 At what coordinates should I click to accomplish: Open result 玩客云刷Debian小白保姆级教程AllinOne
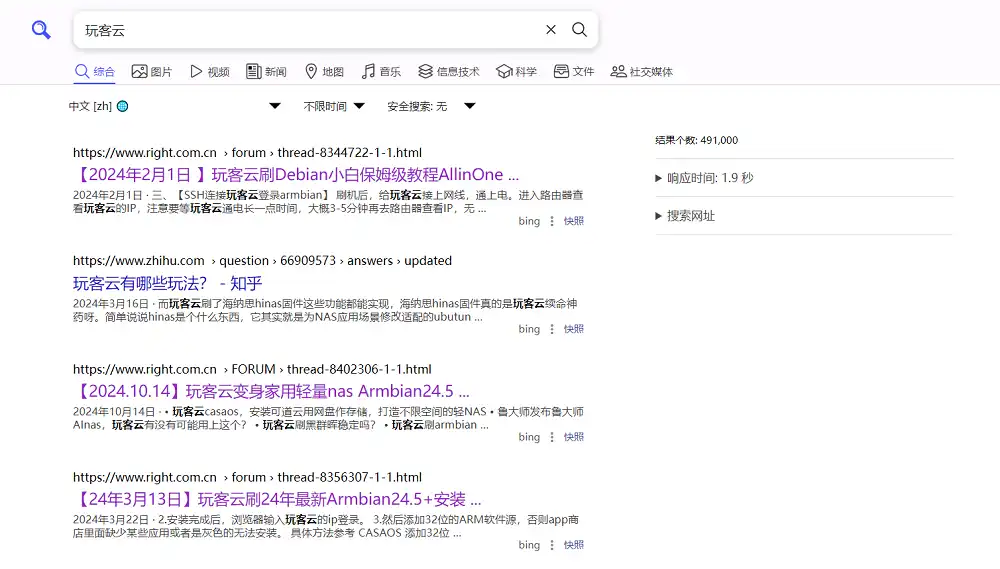coord(296,175)
